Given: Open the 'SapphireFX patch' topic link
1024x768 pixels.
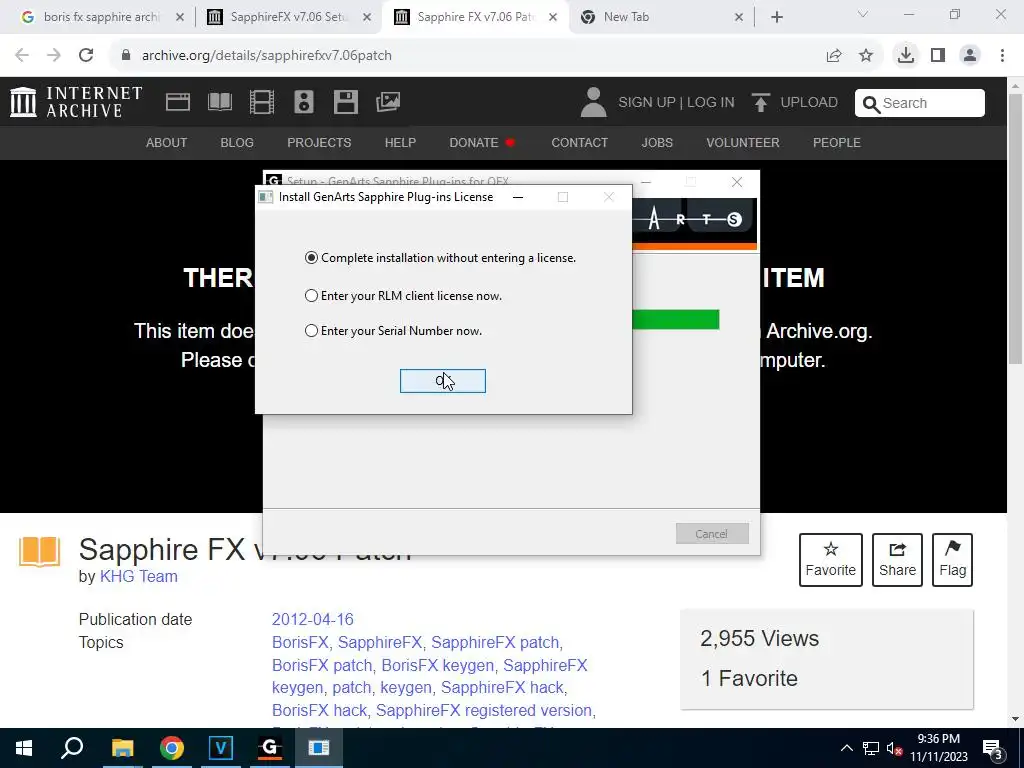Looking at the screenshot, I should click(x=495, y=643).
